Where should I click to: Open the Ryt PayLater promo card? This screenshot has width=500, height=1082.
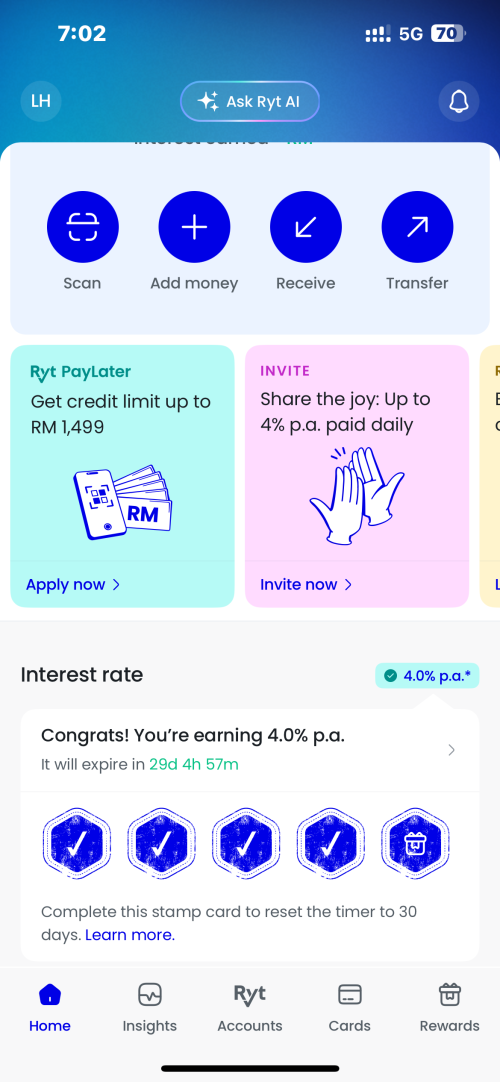pyautogui.click(x=122, y=476)
